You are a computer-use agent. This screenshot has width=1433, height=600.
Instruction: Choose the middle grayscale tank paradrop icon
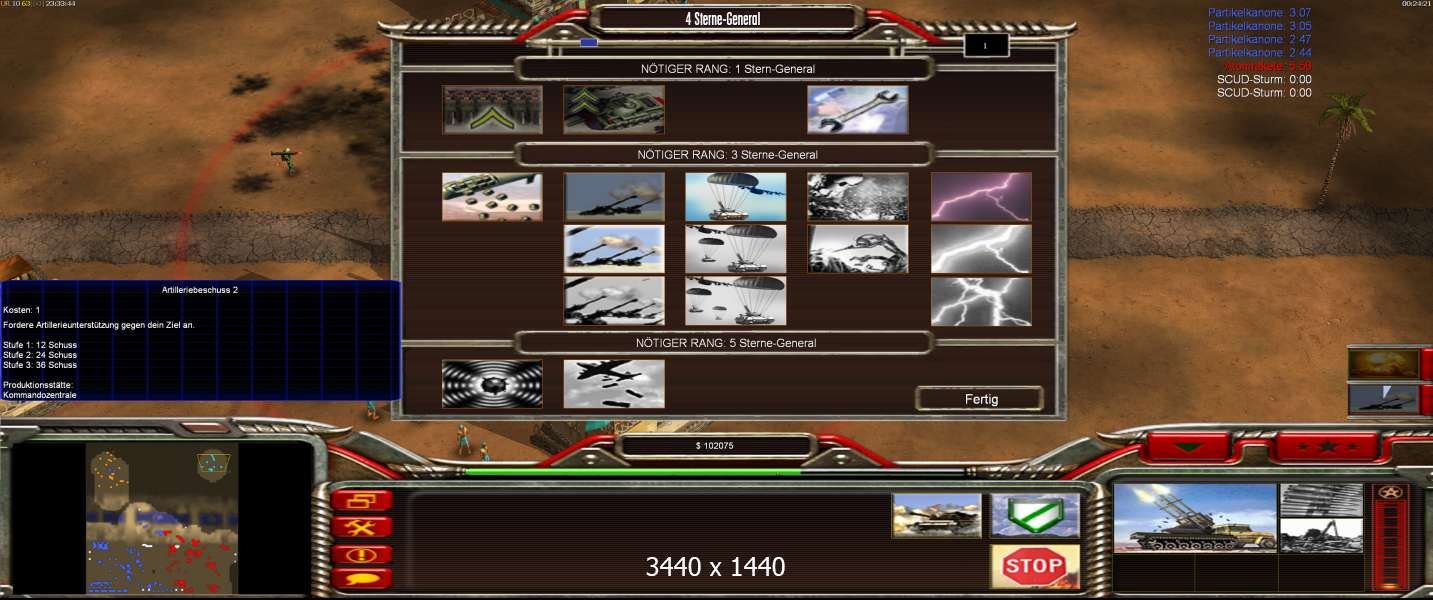pyautogui.click(x=736, y=249)
